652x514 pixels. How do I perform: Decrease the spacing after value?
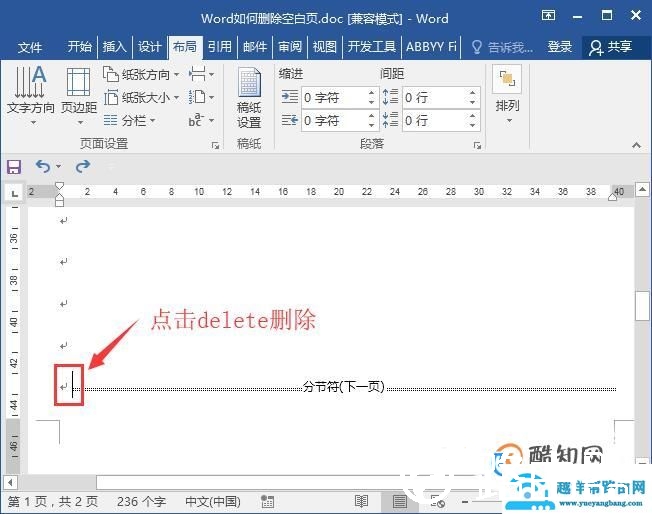(473, 126)
